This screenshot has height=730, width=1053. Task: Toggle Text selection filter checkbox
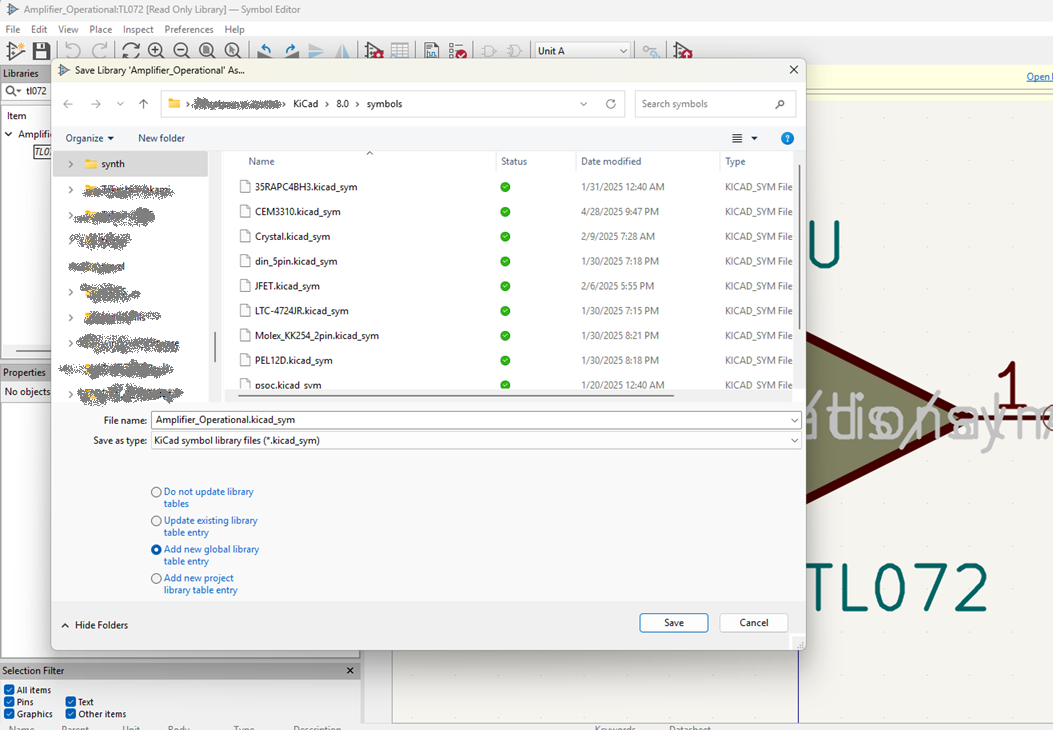point(71,702)
